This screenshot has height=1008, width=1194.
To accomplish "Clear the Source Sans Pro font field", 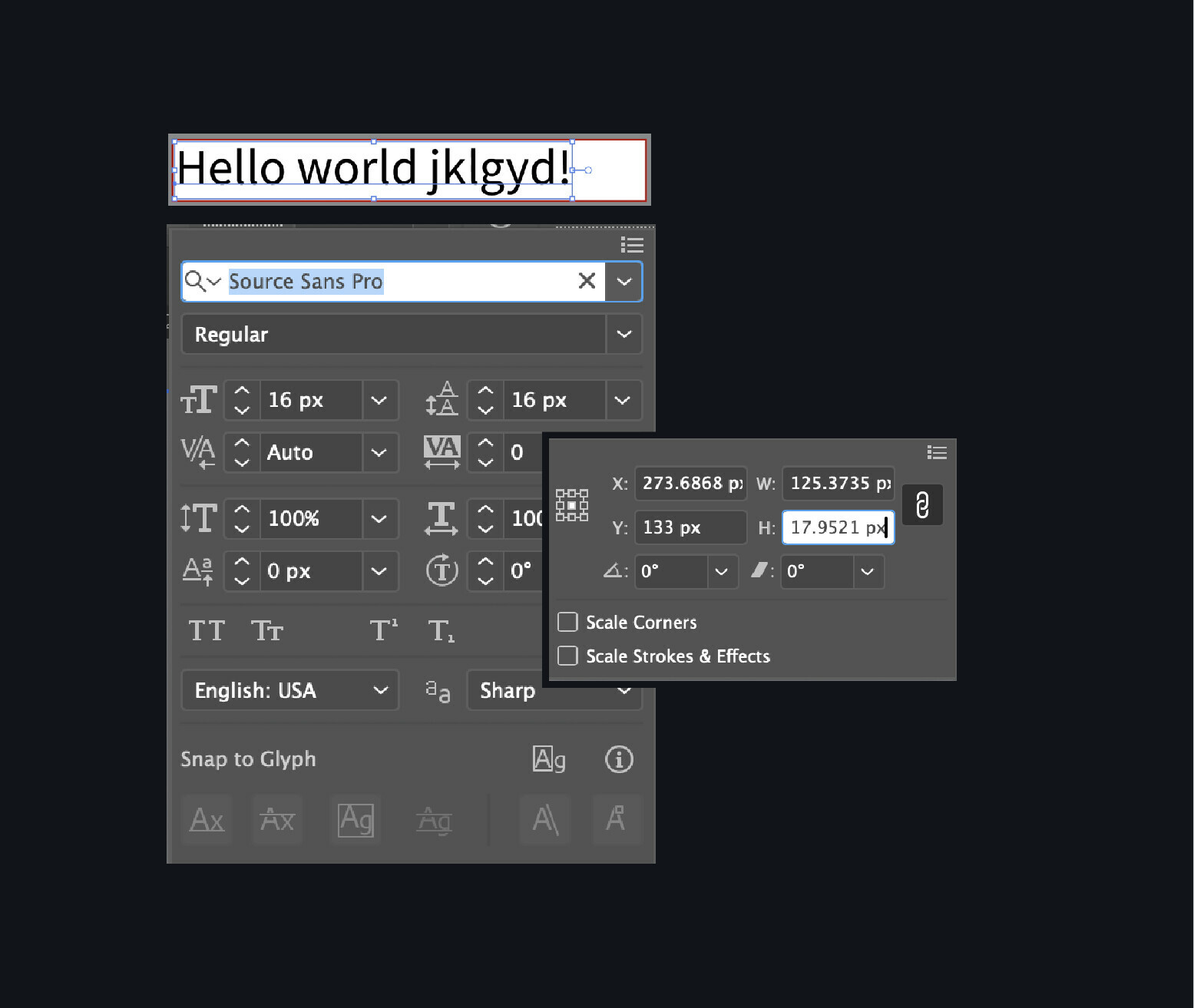I will [587, 281].
